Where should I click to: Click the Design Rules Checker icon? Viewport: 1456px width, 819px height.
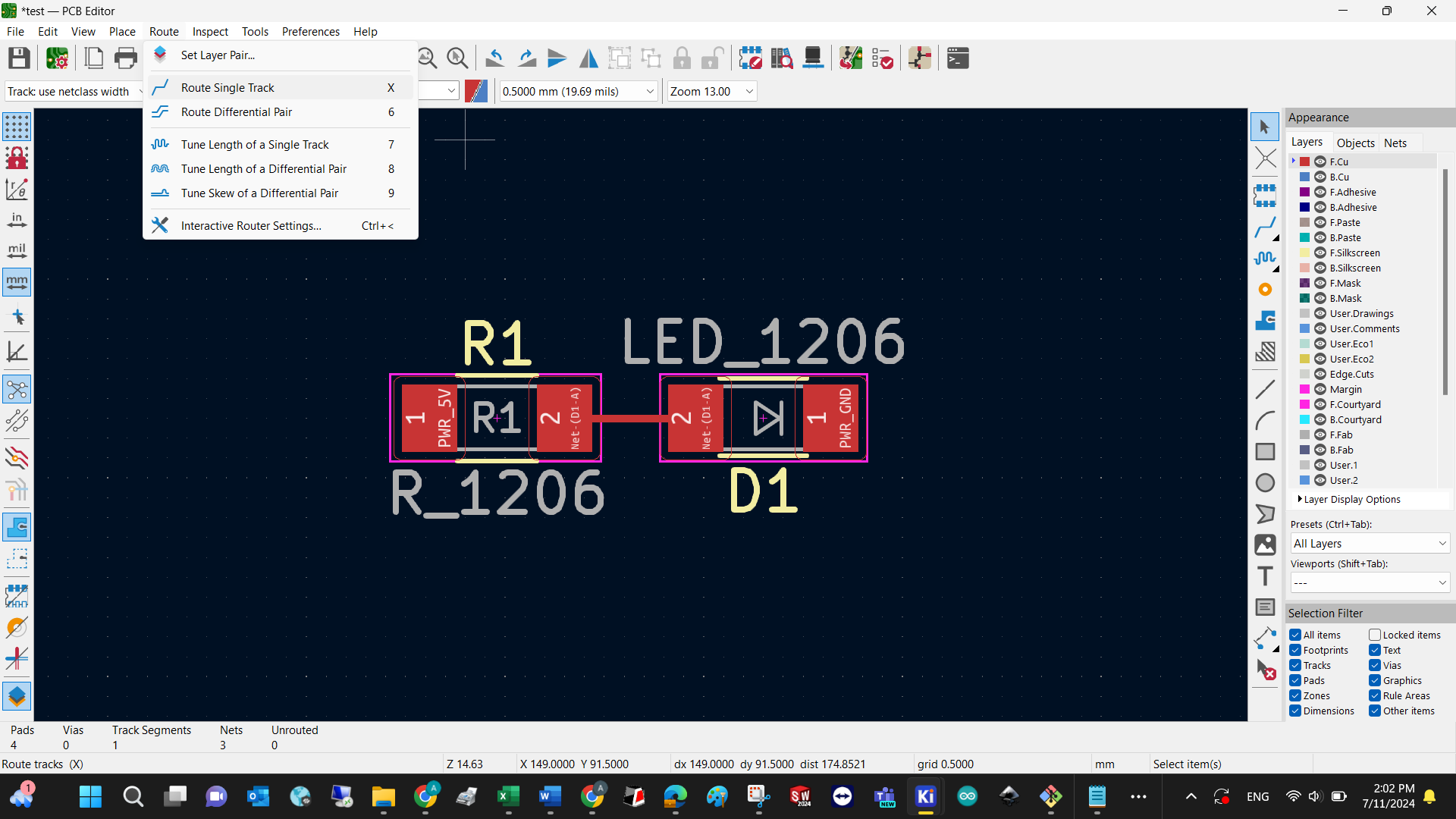882,58
